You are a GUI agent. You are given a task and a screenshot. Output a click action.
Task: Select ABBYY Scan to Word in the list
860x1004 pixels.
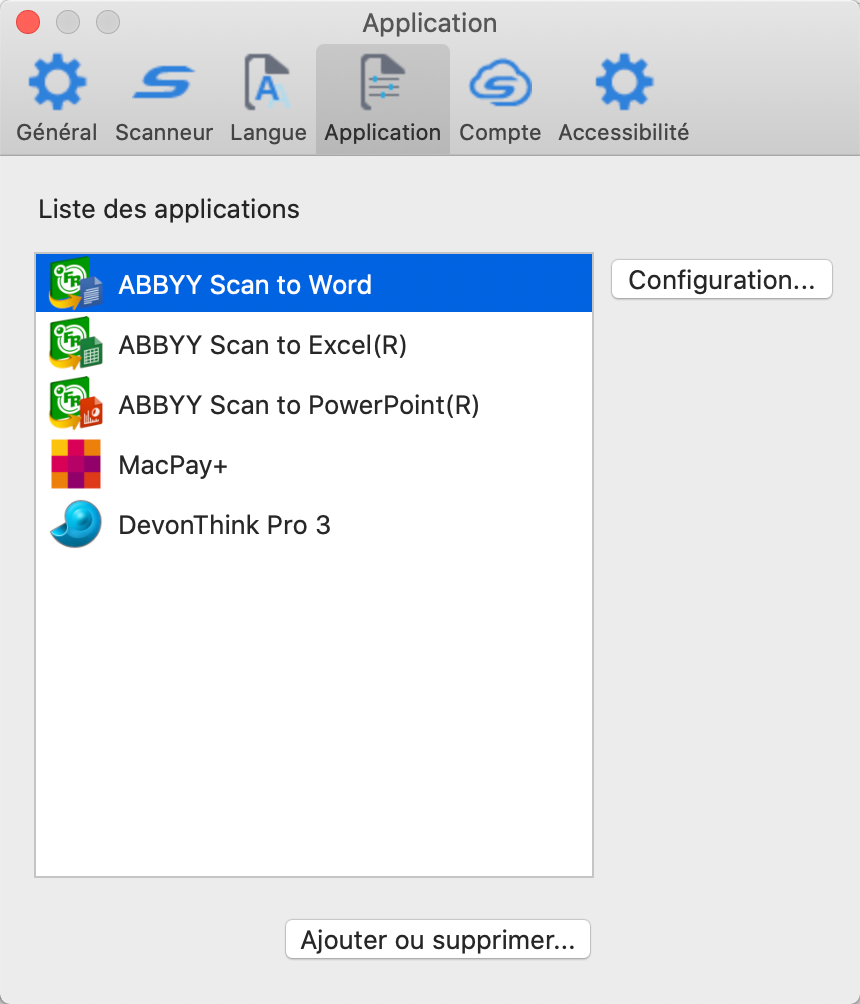(314, 284)
